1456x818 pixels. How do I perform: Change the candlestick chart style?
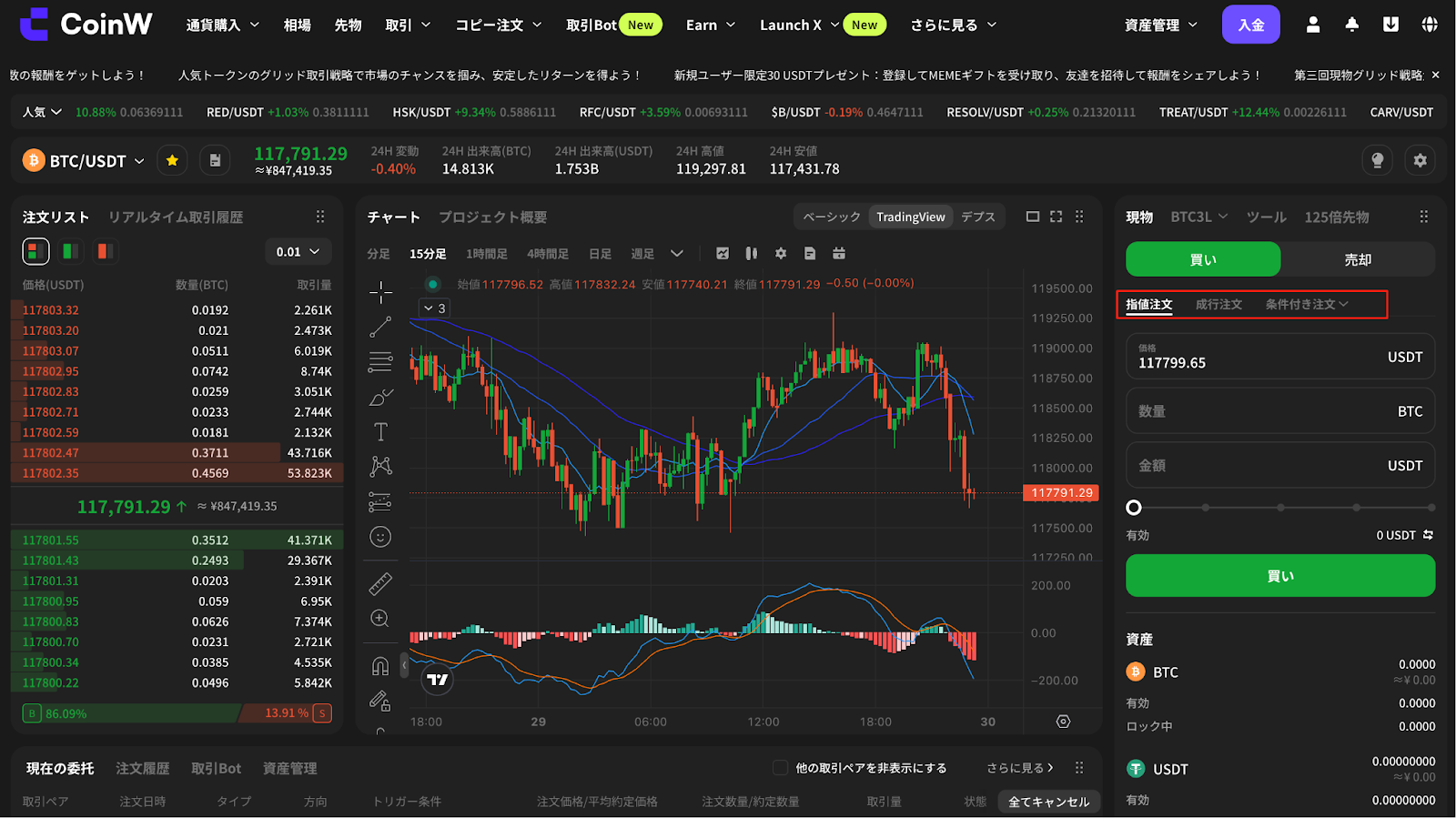tap(752, 254)
